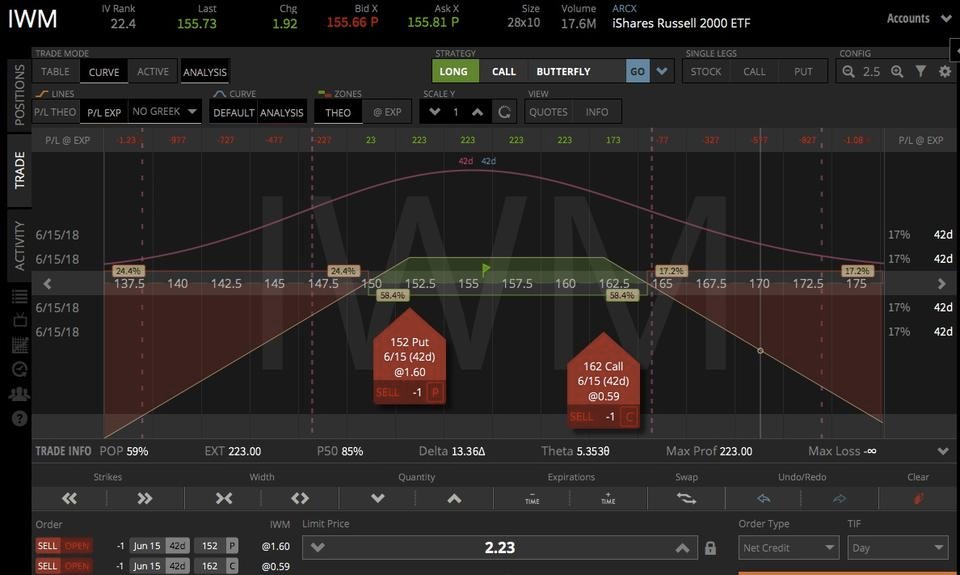960x575 pixels.
Task: Select ANALYSIS curve option under Curve
Action: pos(282,113)
